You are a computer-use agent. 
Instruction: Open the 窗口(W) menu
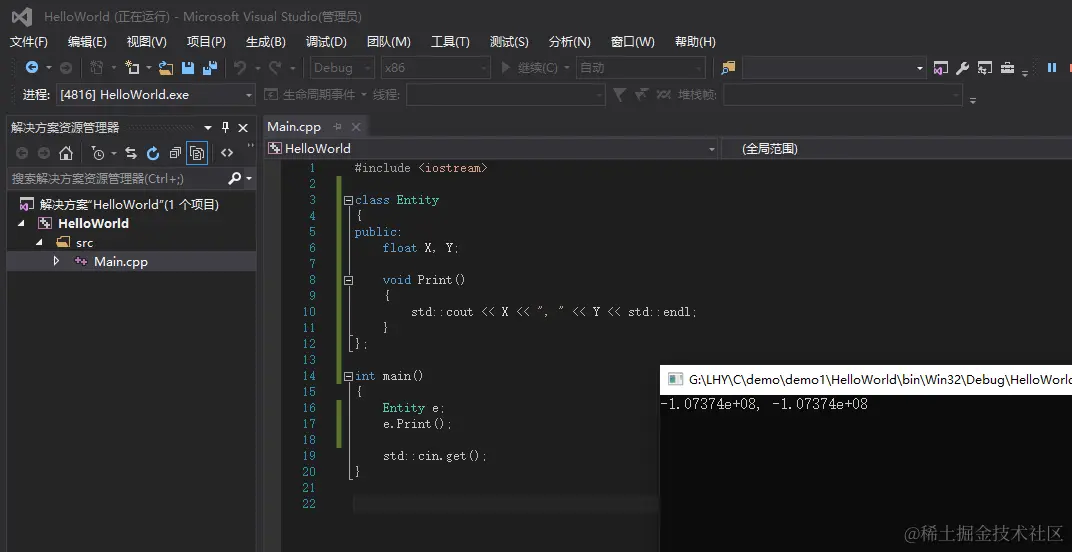click(x=632, y=42)
